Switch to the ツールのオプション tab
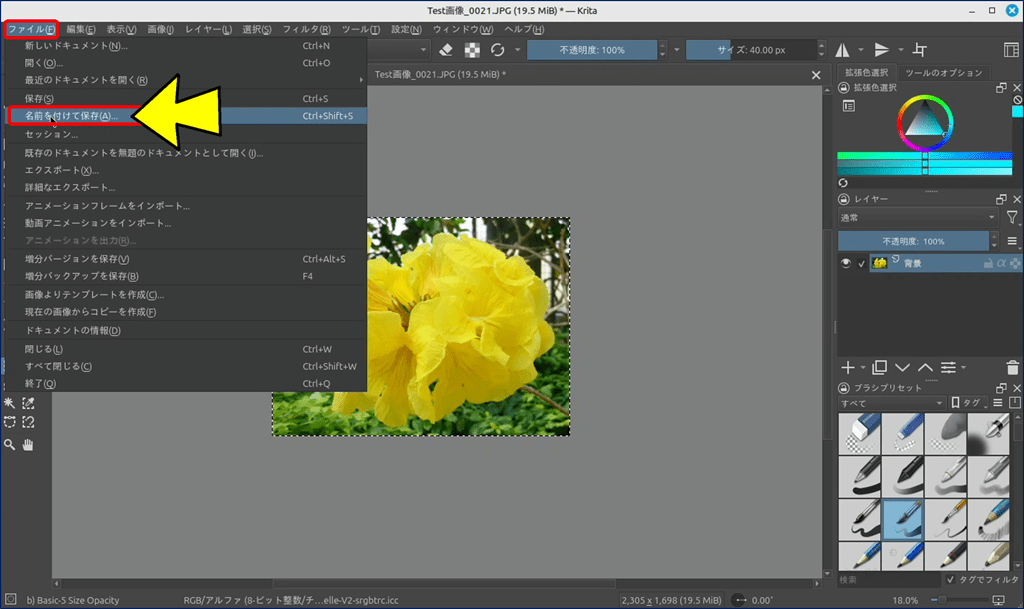The width and height of the screenshot is (1024, 609). click(x=943, y=73)
